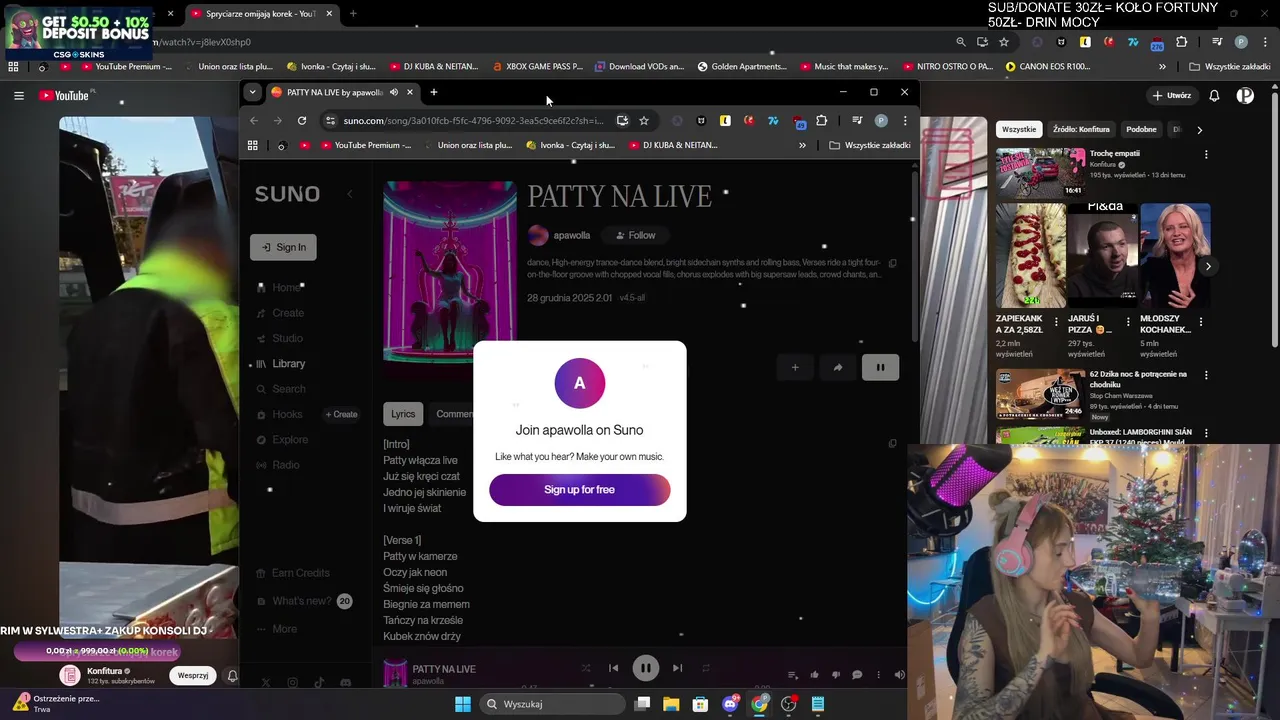1280x720 pixels.
Task: Open comments icon in Suno player bar
Action: click(857, 675)
